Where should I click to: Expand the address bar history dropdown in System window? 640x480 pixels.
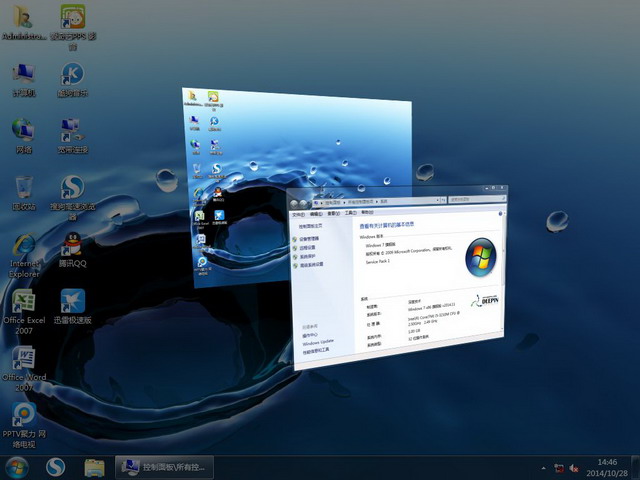point(437,200)
